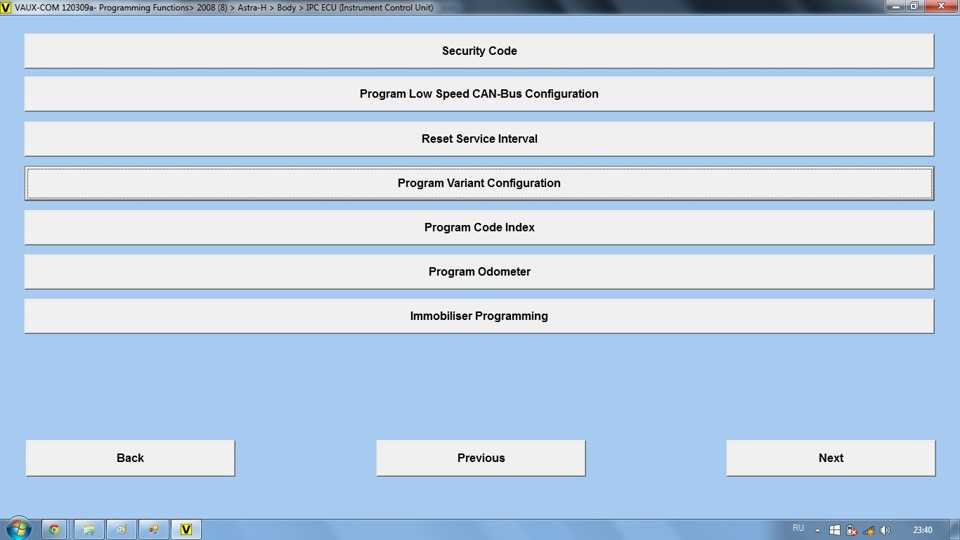
Task: Click the network tray icon with red X
Action: [x=851, y=530]
